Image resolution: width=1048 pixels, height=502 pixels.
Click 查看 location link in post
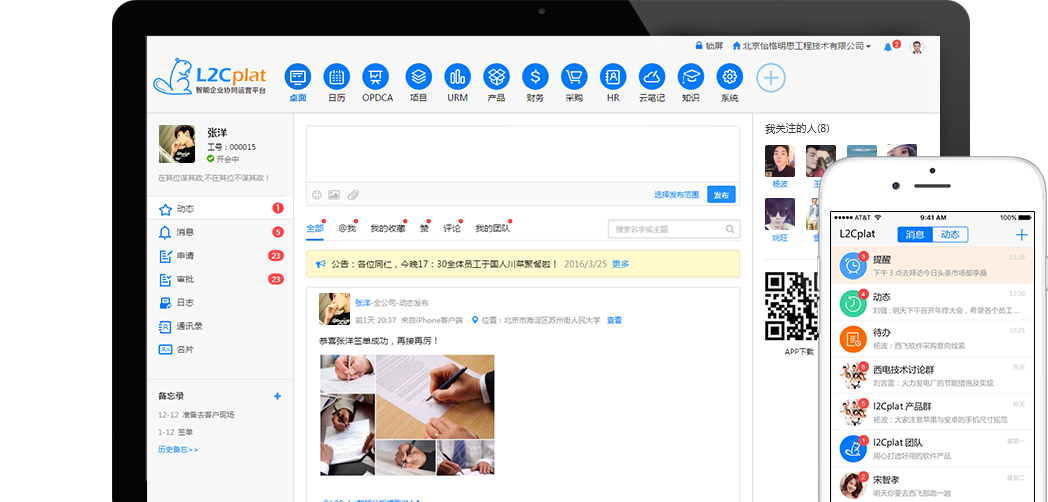[614, 320]
